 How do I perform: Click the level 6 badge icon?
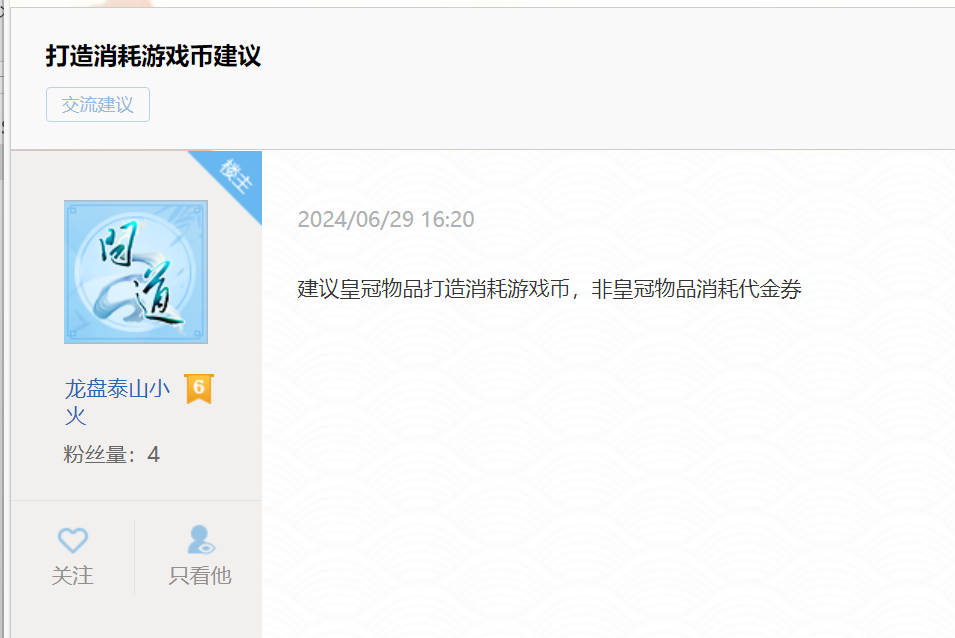click(x=199, y=388)
